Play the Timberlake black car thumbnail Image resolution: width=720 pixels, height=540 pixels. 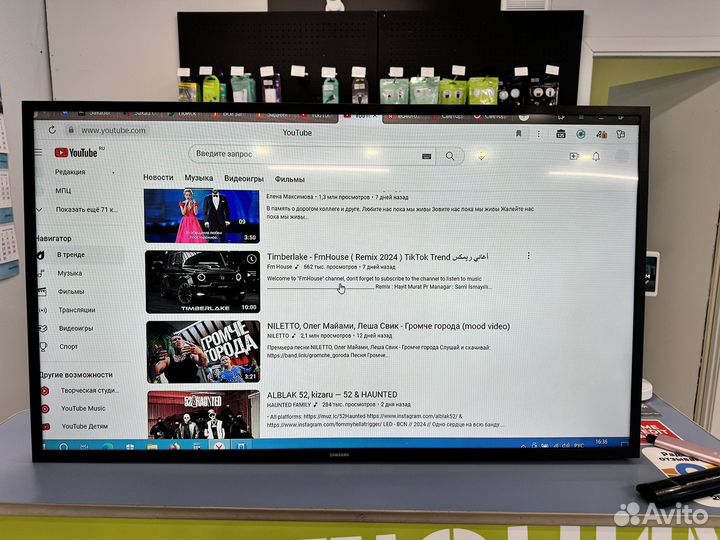click(202, 282)
